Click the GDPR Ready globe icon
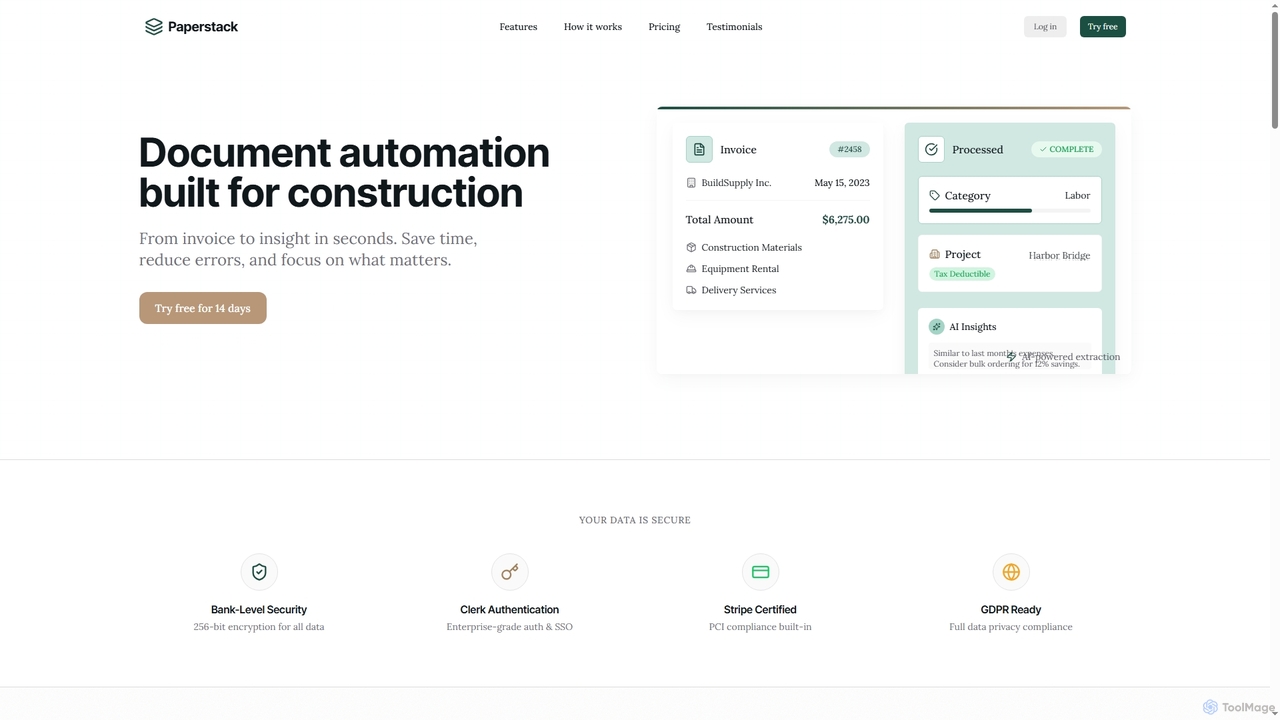 point(1011,572)
